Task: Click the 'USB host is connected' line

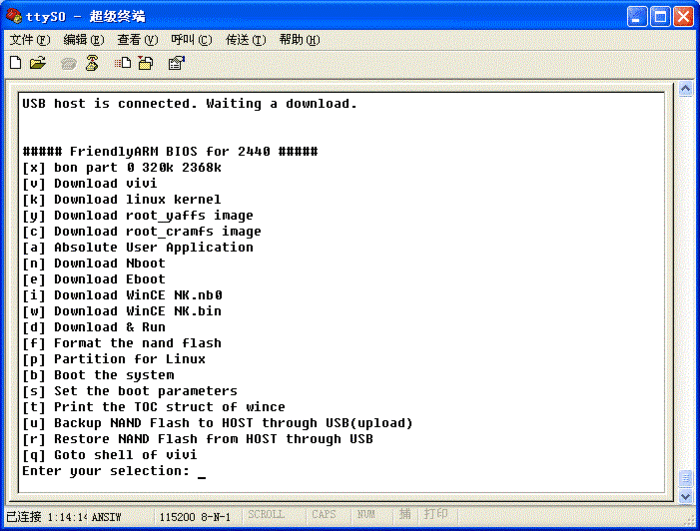Action: [x=190, y=104]
